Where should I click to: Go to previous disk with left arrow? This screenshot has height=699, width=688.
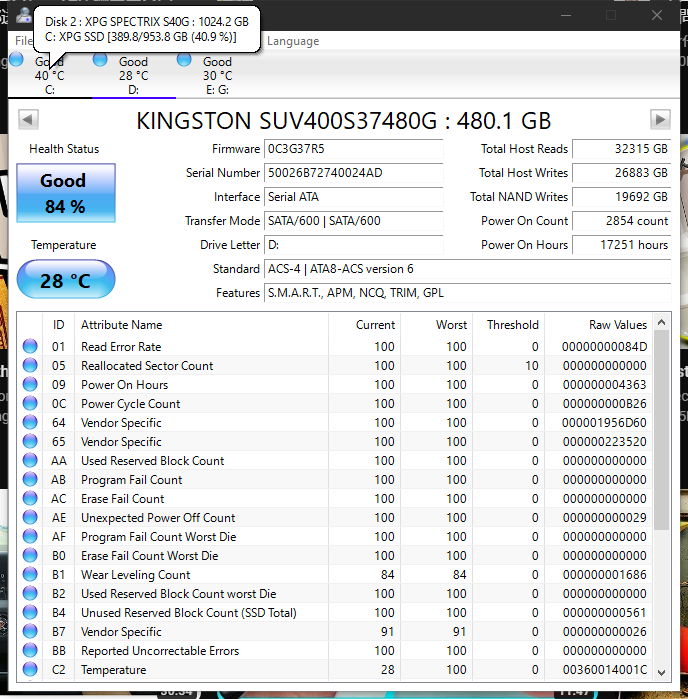tap(28, 119)
